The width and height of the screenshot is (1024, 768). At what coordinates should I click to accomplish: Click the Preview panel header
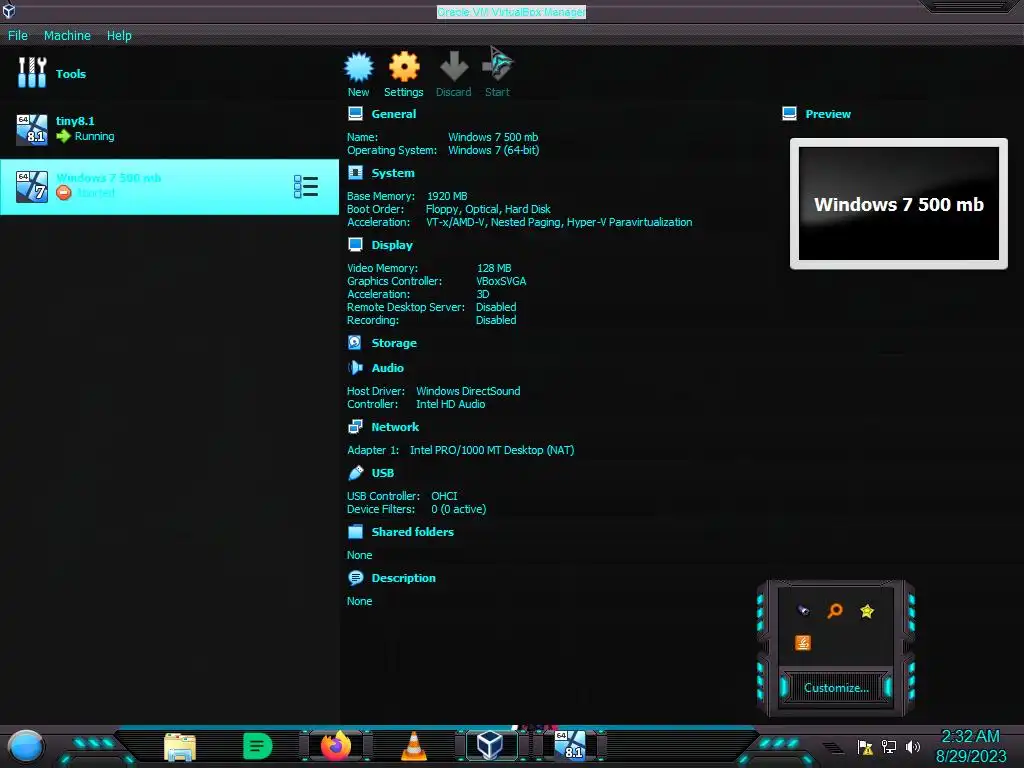coord(828,114)
